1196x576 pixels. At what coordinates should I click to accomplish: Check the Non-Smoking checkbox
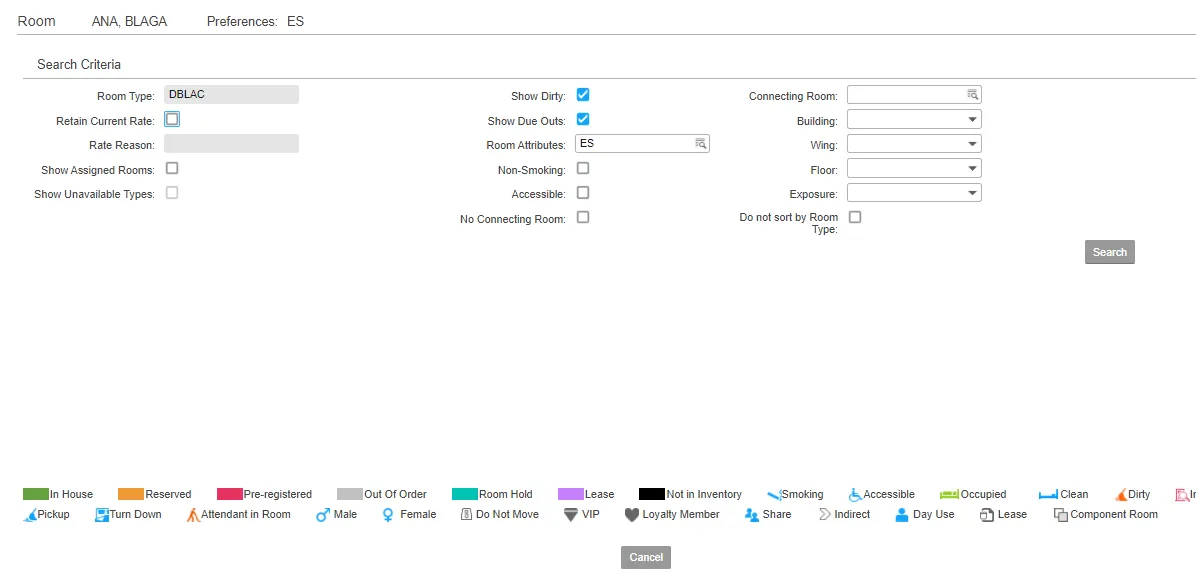(584, 169)
